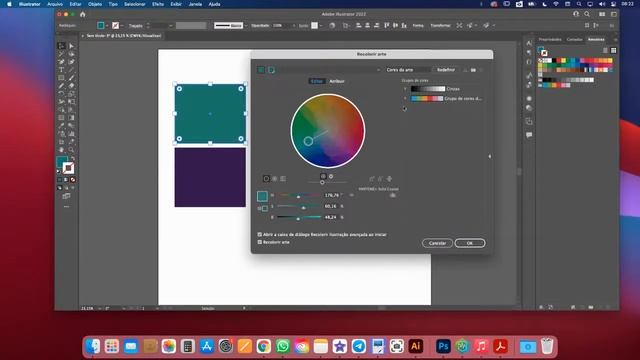
Task: Open the Efeito menu
Action: (158, 4)
